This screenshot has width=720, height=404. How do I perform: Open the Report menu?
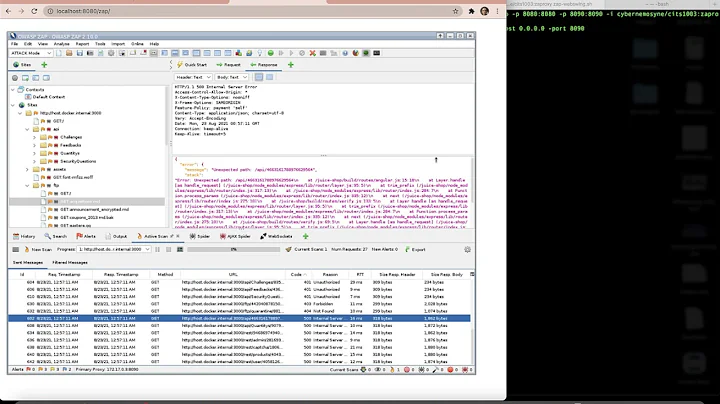pyautogui.click(x=82, y=44)
